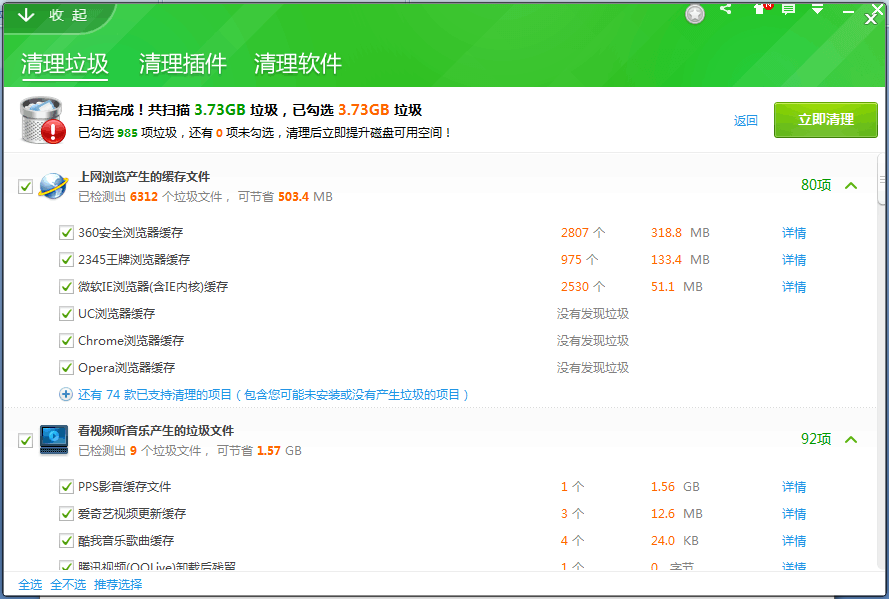Click the 返回 link
Image resolution: width=889 pixels, height=599 pixels.
(x=746, y=120)
